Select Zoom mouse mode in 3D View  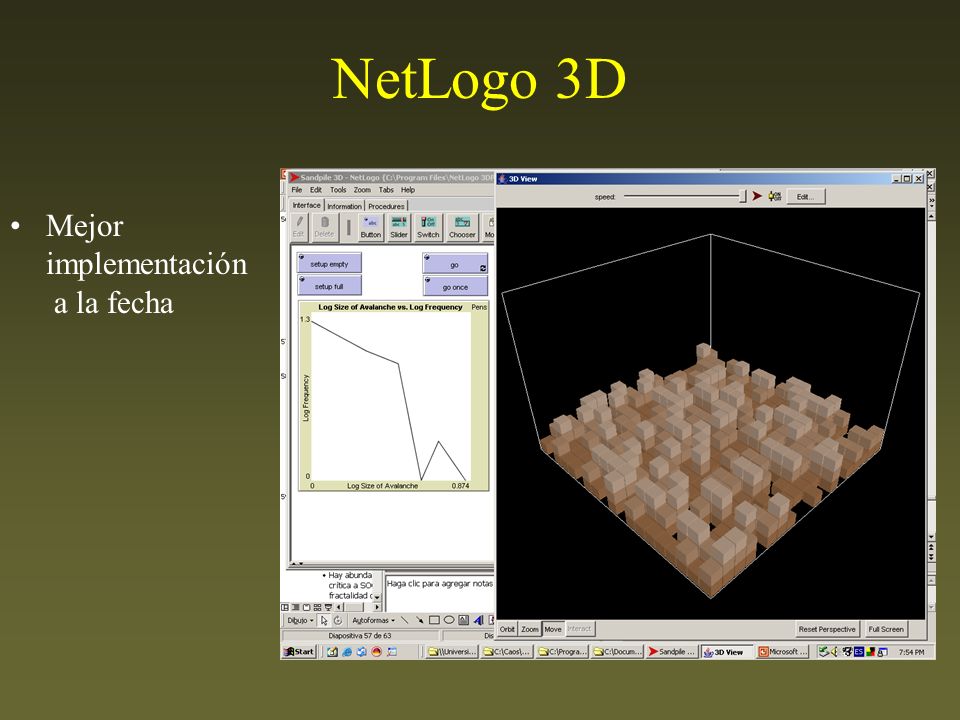tap(530, 629)
